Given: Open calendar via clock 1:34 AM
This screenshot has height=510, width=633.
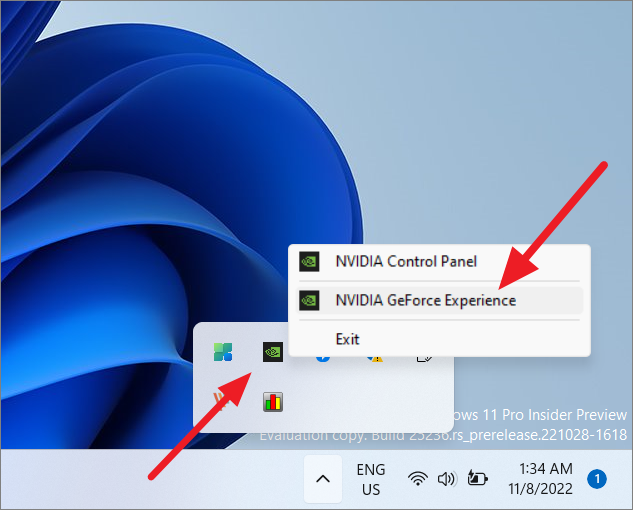Looking at the screenshot, I should [540, 479].
